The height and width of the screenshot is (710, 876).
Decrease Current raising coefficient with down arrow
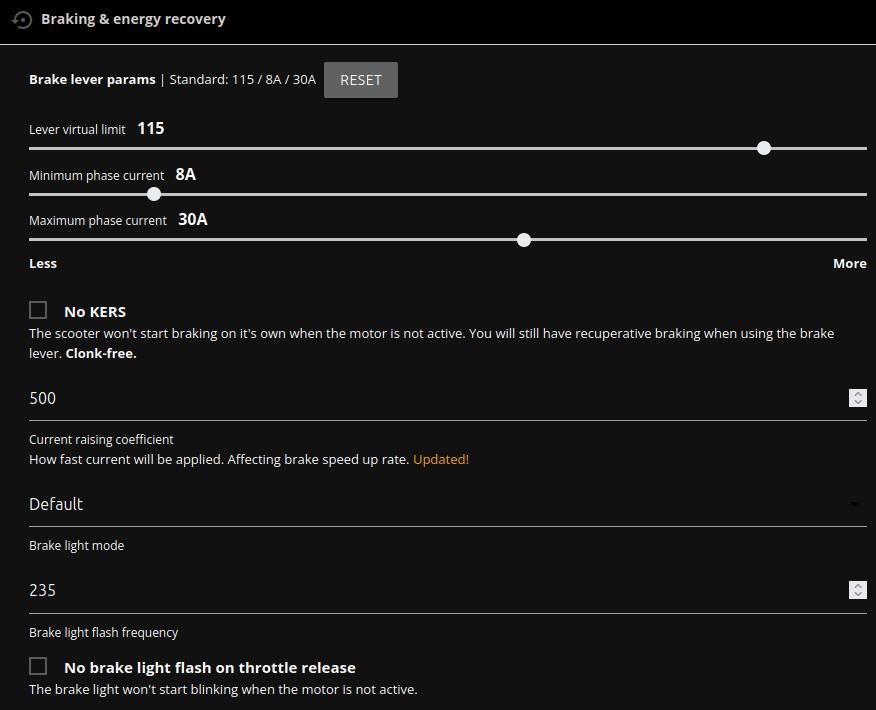(x=858, y=402)
